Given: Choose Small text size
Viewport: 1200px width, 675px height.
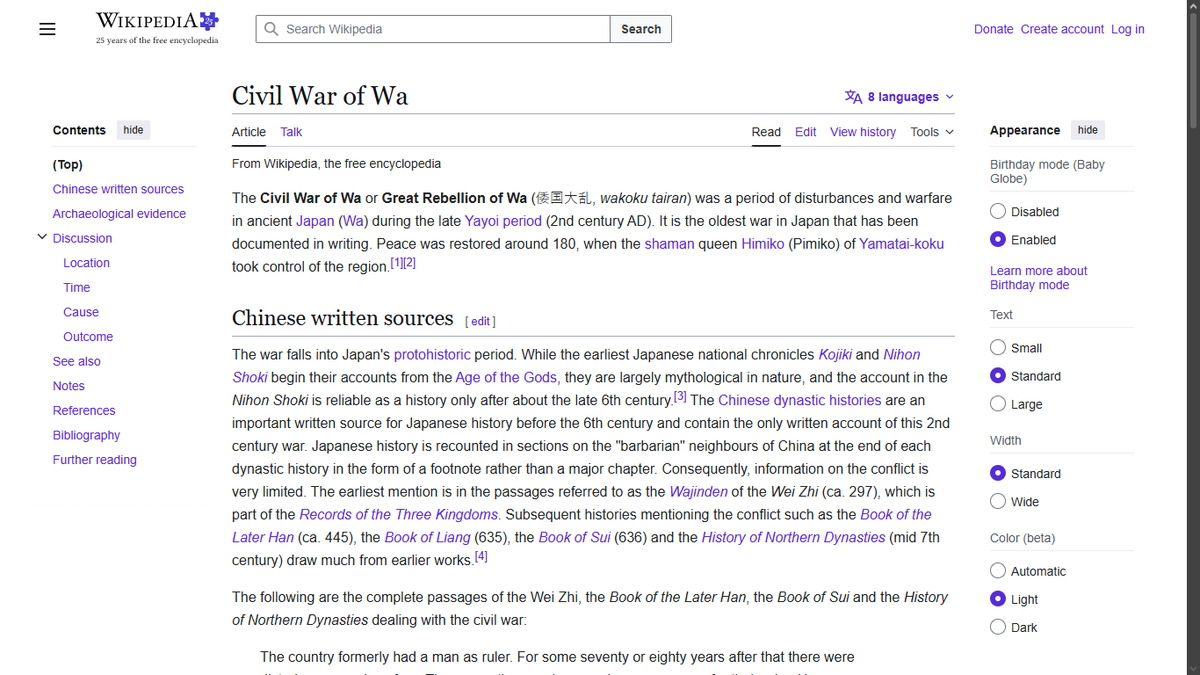Looking at the screenshot, I should (x=998, y=347).
